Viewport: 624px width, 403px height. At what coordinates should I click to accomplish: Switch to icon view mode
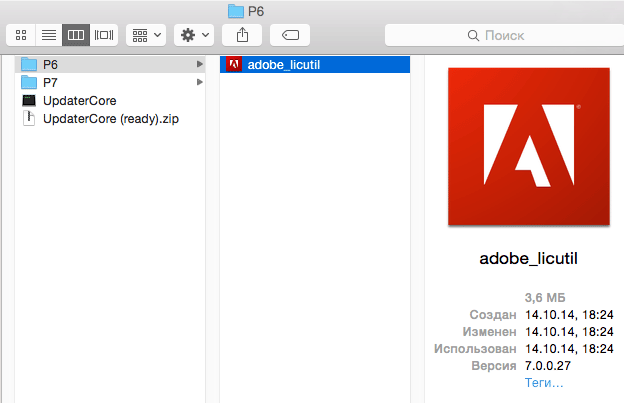[x=21, y=35]
